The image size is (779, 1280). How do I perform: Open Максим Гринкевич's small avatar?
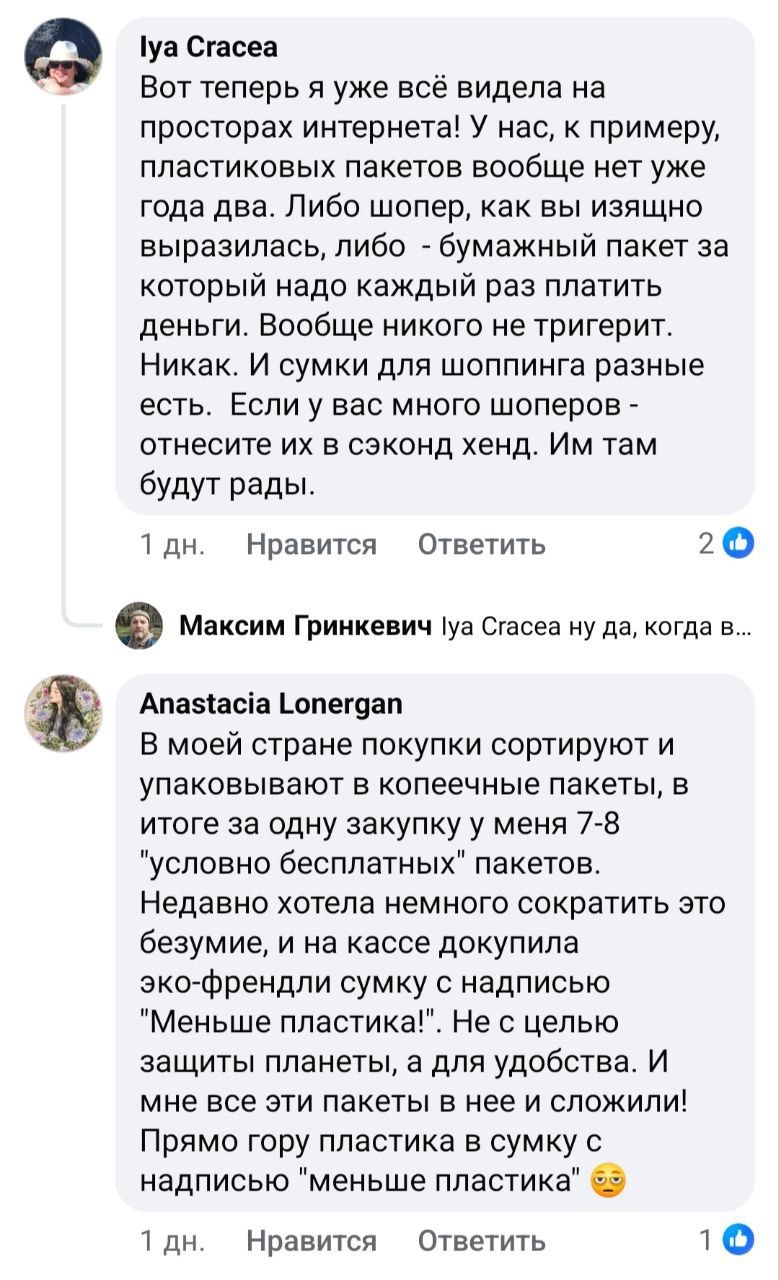[140, 626]
